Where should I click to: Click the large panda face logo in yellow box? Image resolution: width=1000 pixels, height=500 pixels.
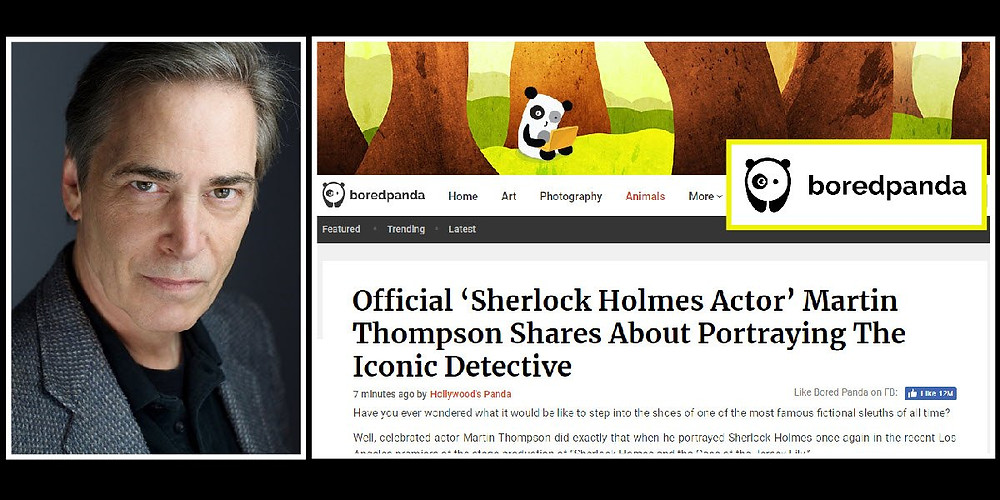tap(767, 185)
